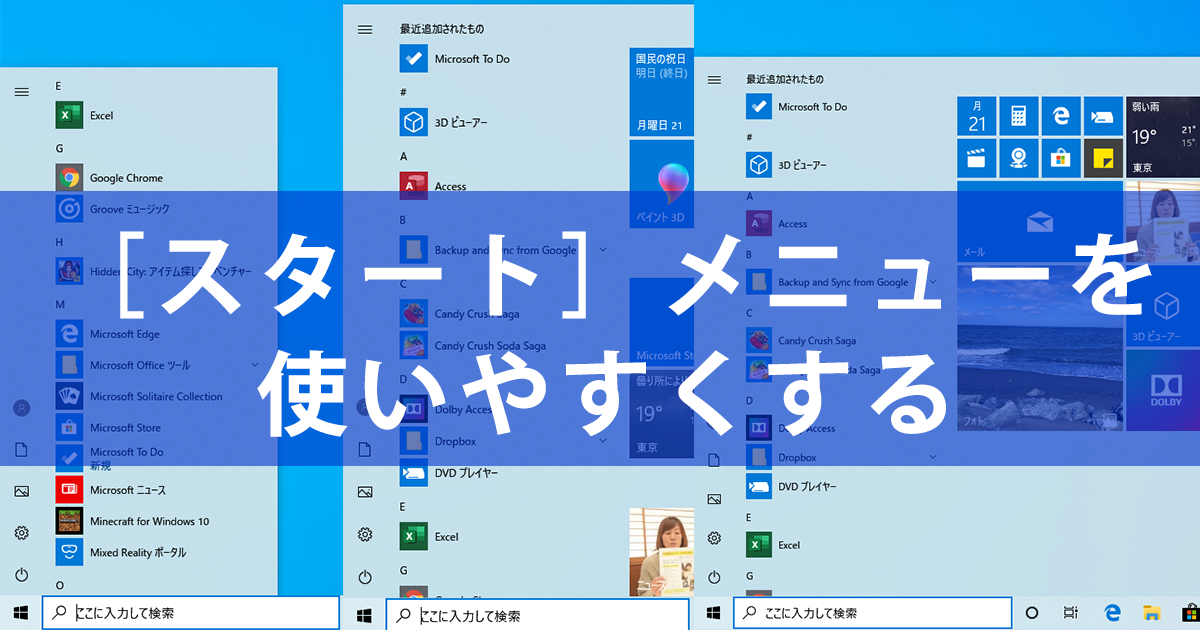Click the Pictures icon in right Start menu
The width and height of the screenshot is (1200, 630).
click(714, 498)
